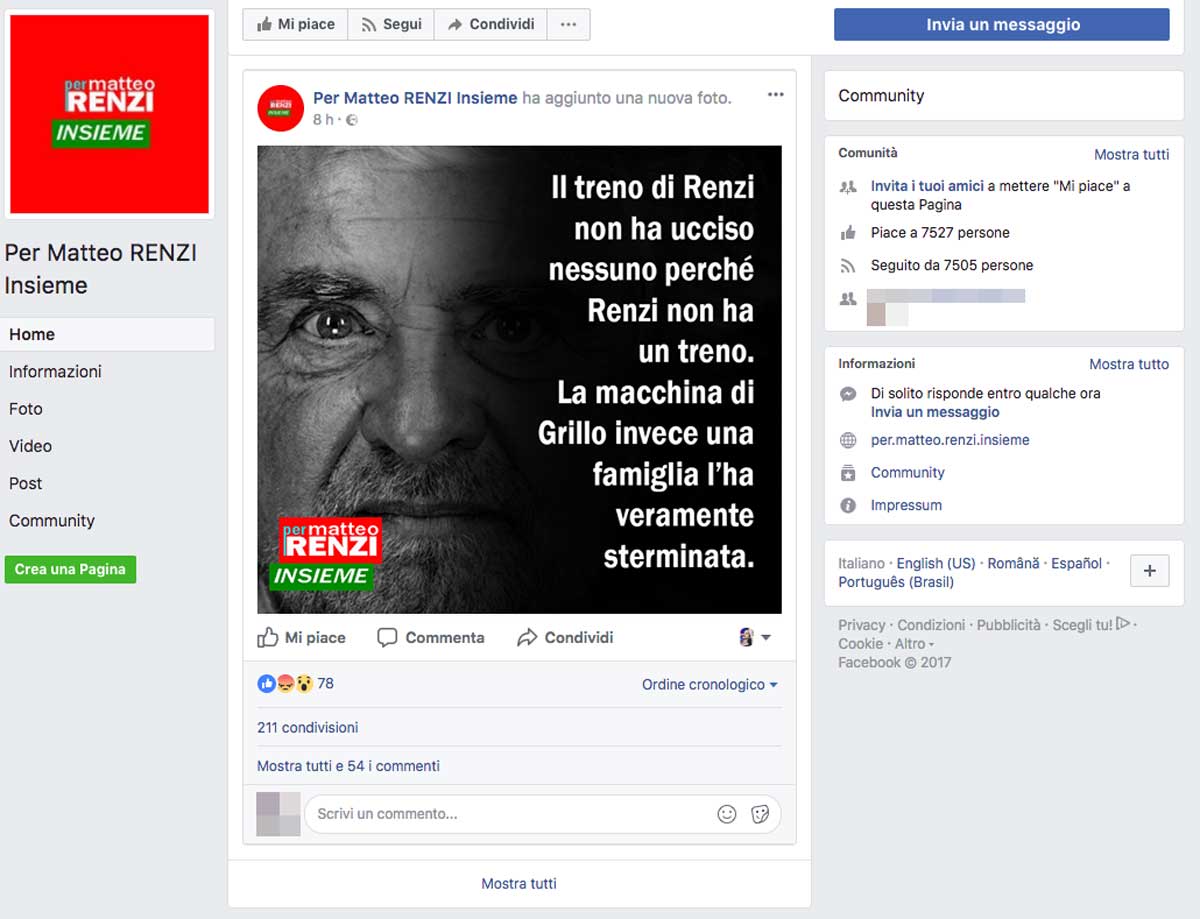1200x919 pixels.
Task: Click the public audience globe icon
Action: click(x=351, y=120)
